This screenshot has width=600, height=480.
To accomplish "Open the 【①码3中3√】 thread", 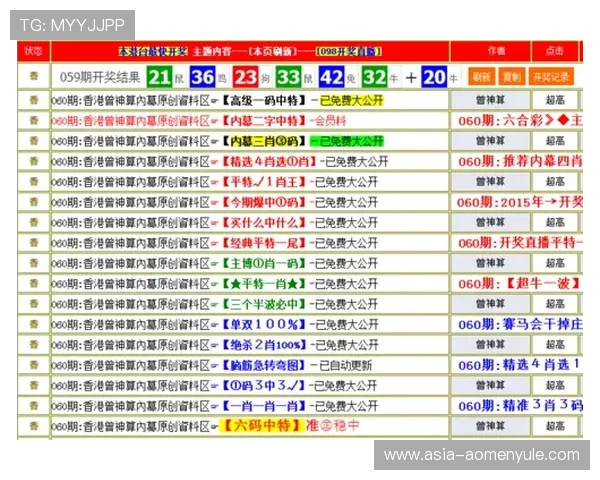I will 215,385.
